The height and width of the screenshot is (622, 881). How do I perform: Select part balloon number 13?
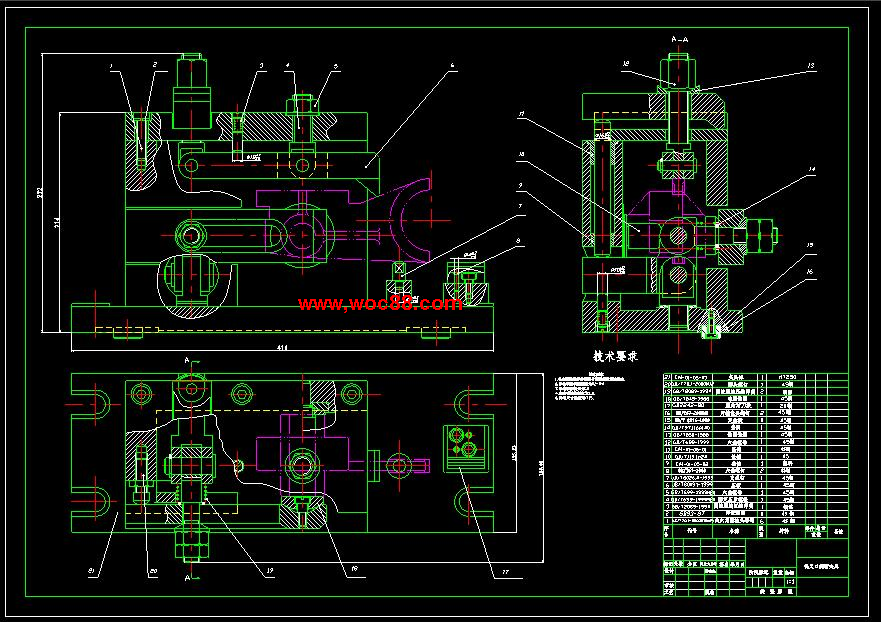click(811, 65)
